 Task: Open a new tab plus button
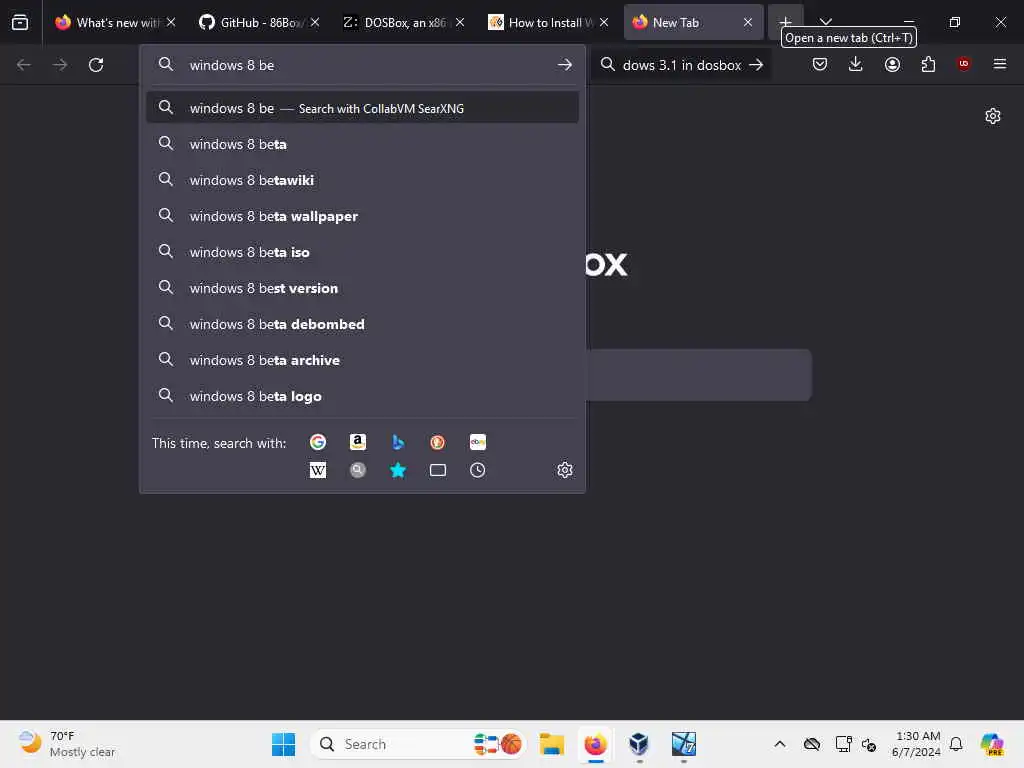click(786, 22)
